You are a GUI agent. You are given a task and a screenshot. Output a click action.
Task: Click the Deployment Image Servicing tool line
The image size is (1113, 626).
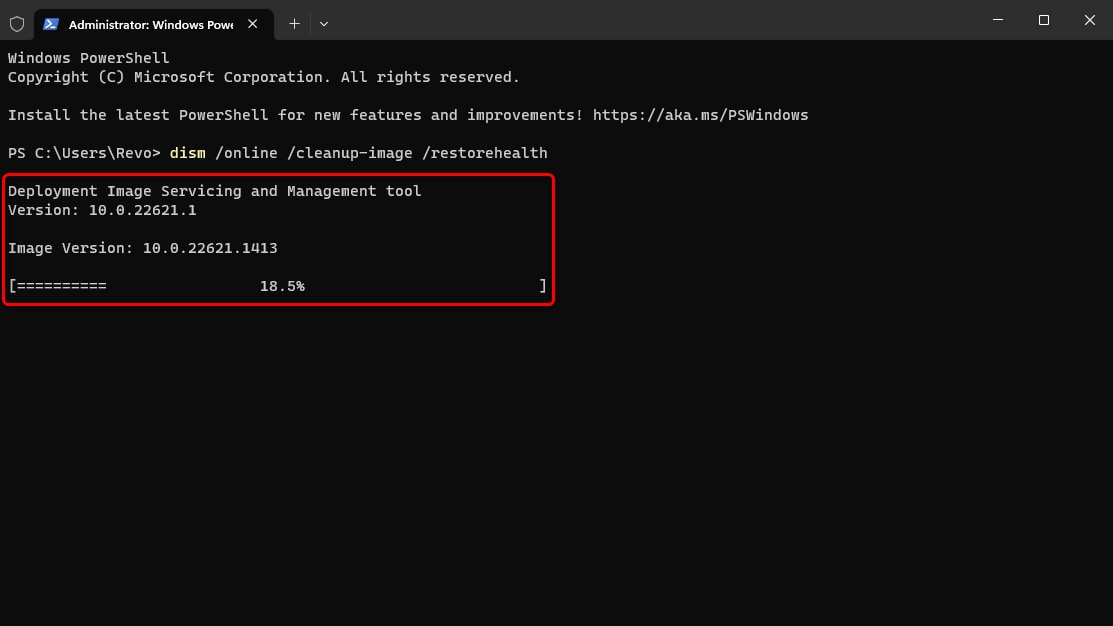tap(214, 191)
